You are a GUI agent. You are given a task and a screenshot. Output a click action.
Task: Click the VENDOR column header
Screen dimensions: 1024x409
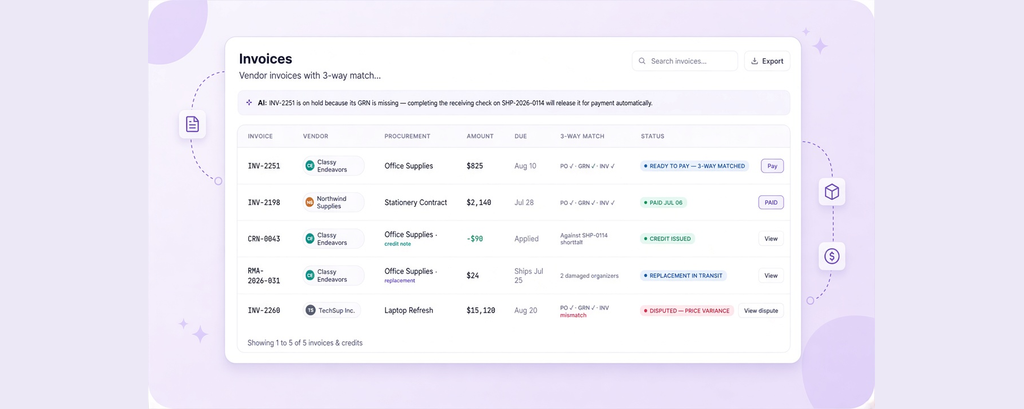(x=315, y=137)
